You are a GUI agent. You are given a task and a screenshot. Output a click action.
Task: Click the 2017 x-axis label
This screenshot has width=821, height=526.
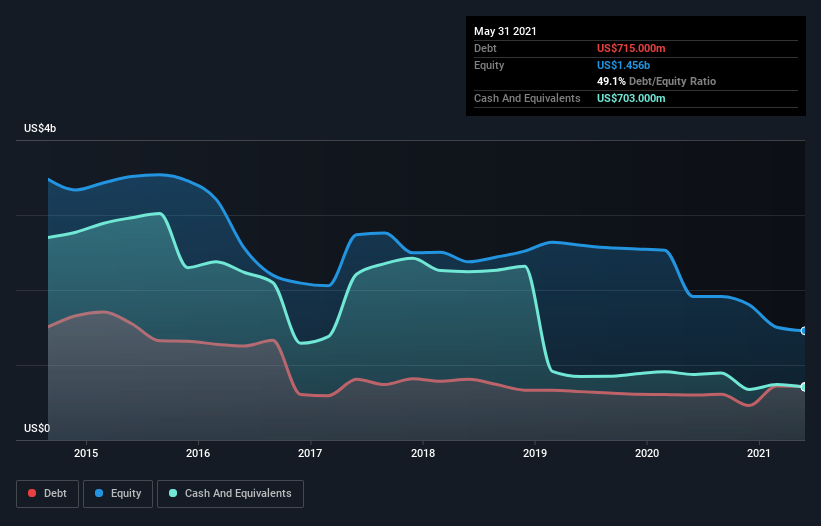coord(310,453)
